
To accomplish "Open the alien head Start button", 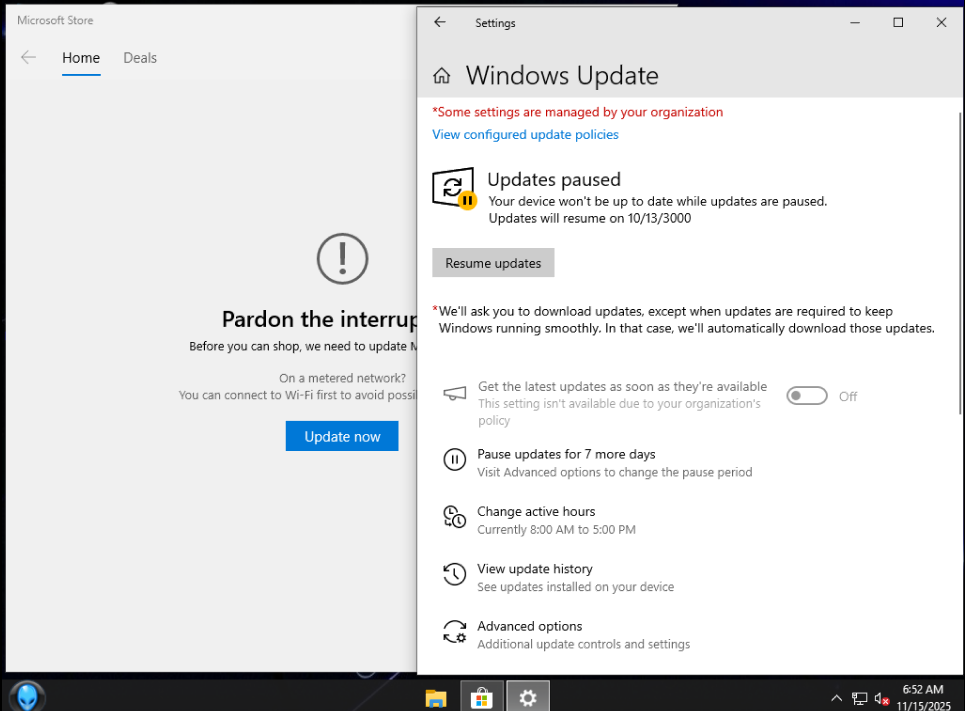I will click(27, 697).
